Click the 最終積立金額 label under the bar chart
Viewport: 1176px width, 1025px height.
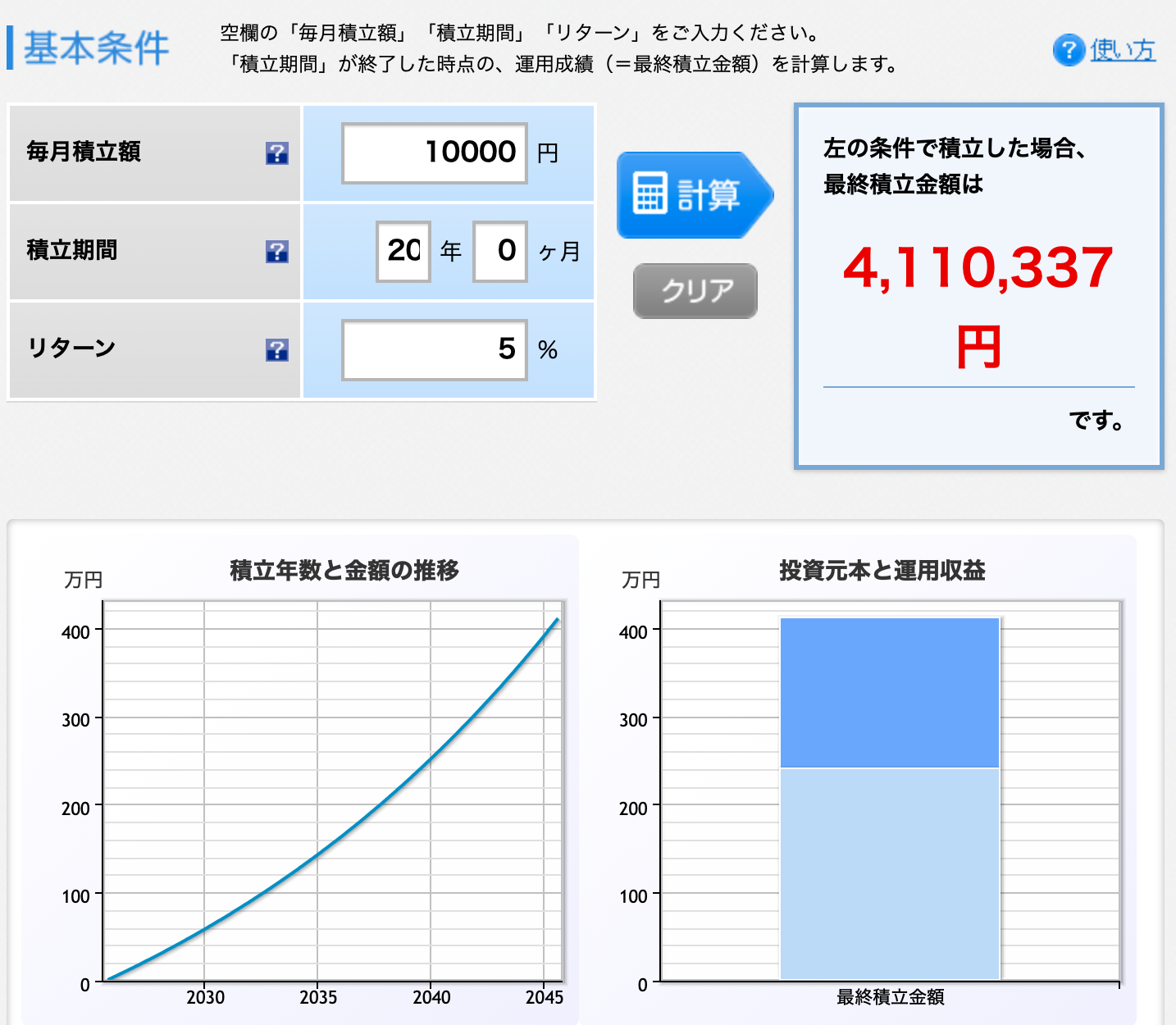coord(890,997)
